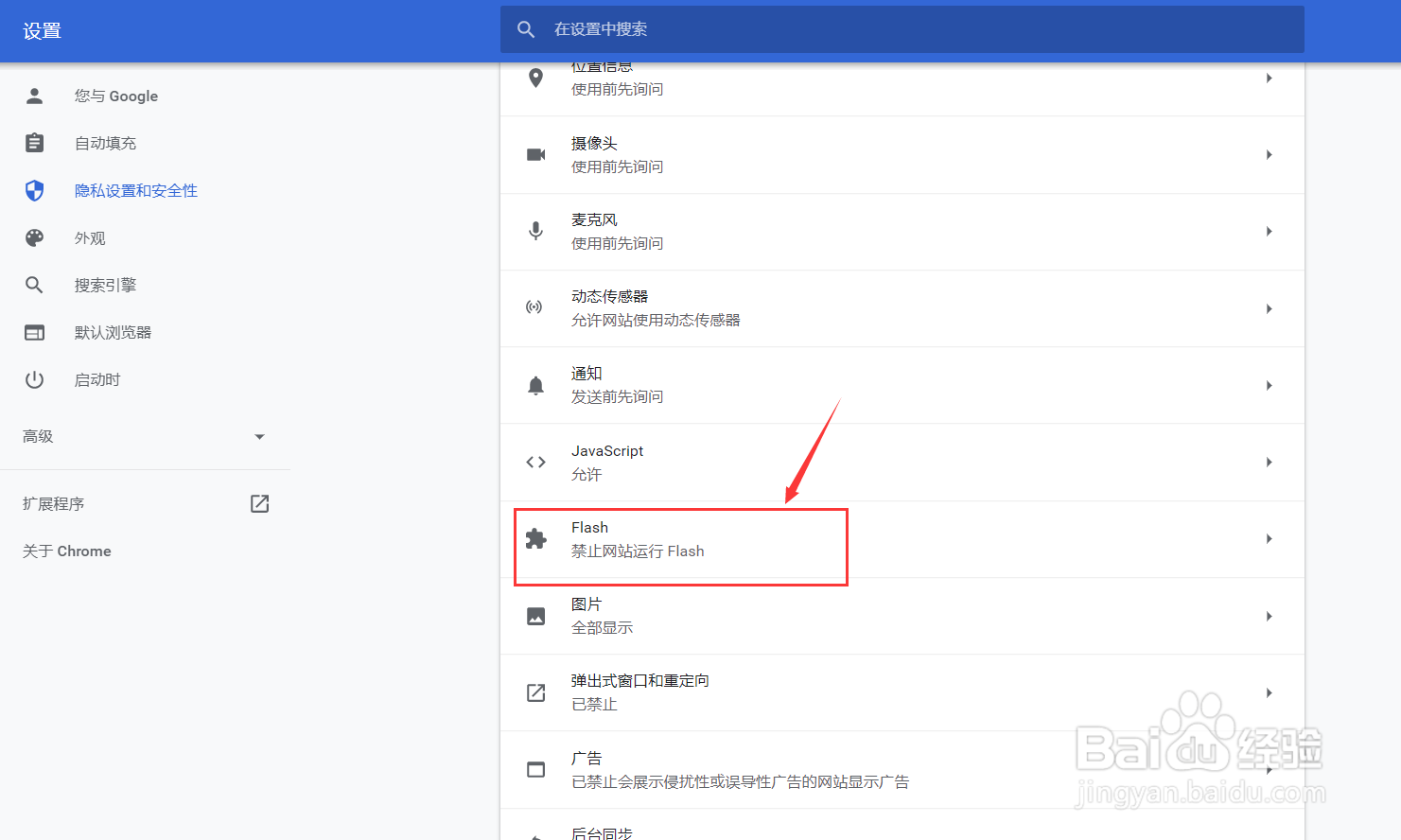Screen dimensions: 1401x840
Task: Click the magnifier icon beside 搜索引擎
Action: click(35, 285)
